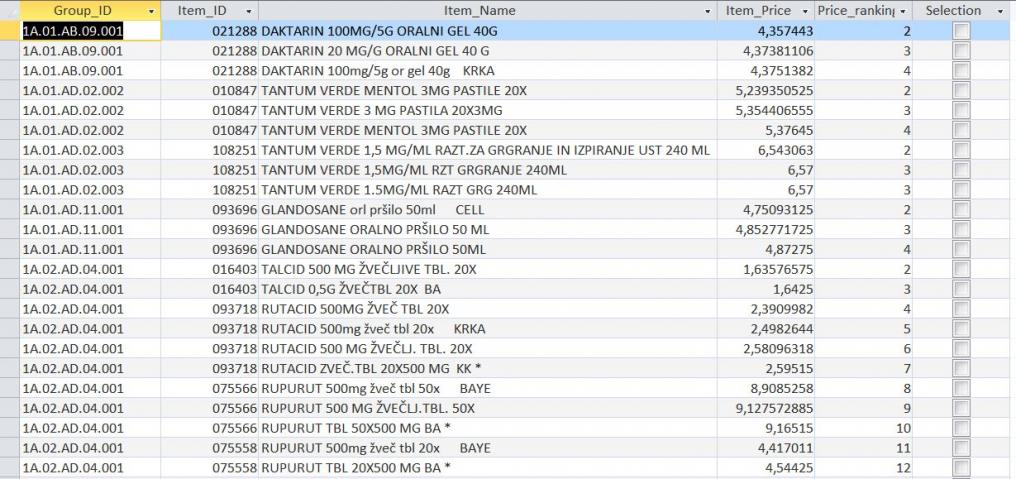Click price cell 5,354406555
Viewport: 1016px width, 479px height.
click(765, 110)
